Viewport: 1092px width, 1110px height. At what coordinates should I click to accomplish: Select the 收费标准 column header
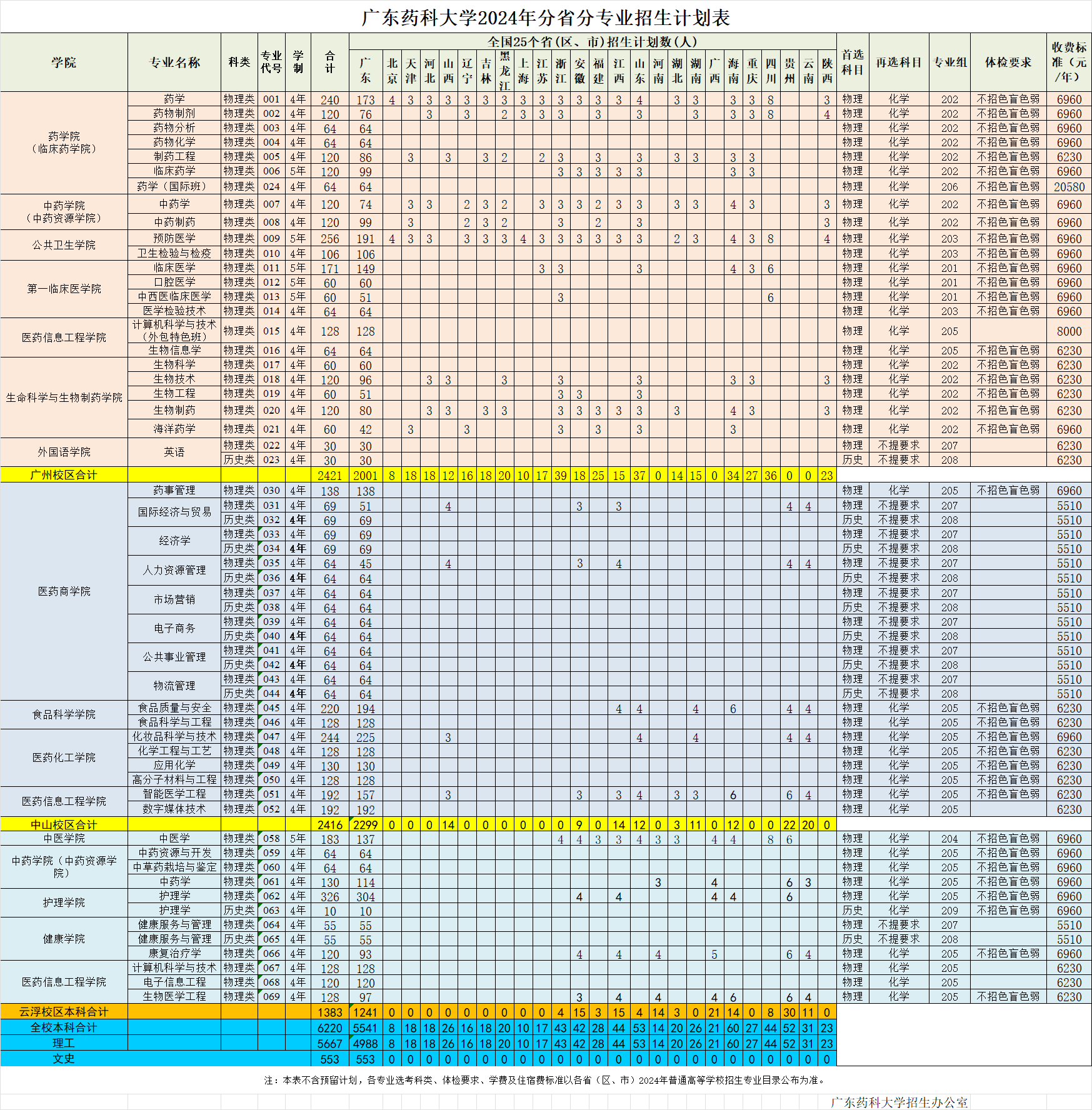click(x=1068, y=62)
